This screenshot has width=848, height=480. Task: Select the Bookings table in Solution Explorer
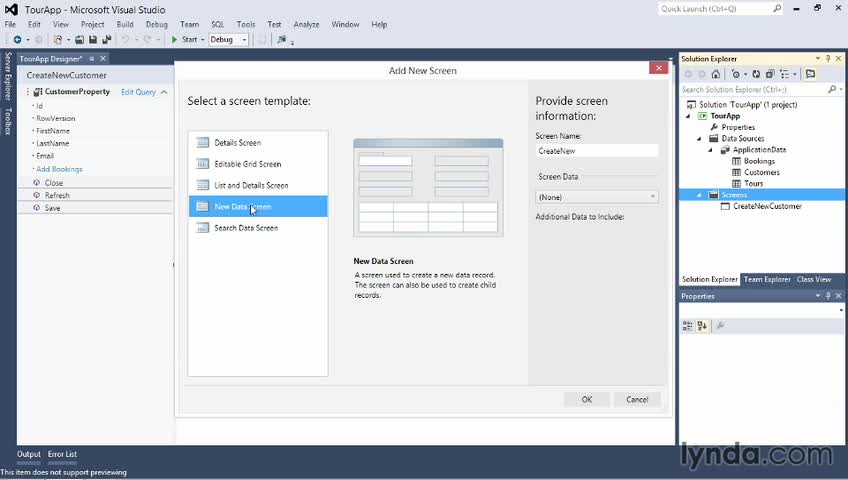(x=759, y=161)
